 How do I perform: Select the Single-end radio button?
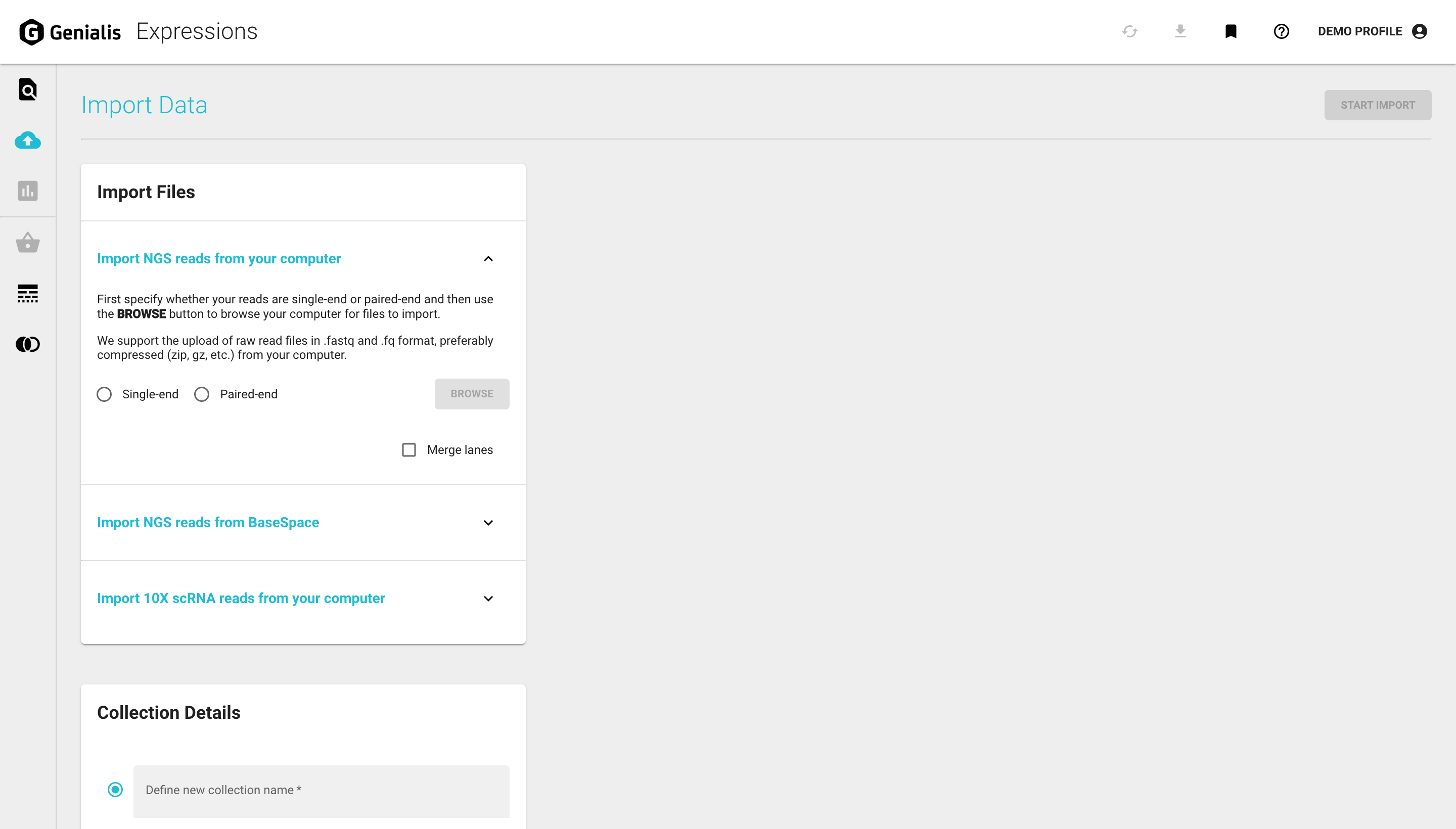point(104,393)
